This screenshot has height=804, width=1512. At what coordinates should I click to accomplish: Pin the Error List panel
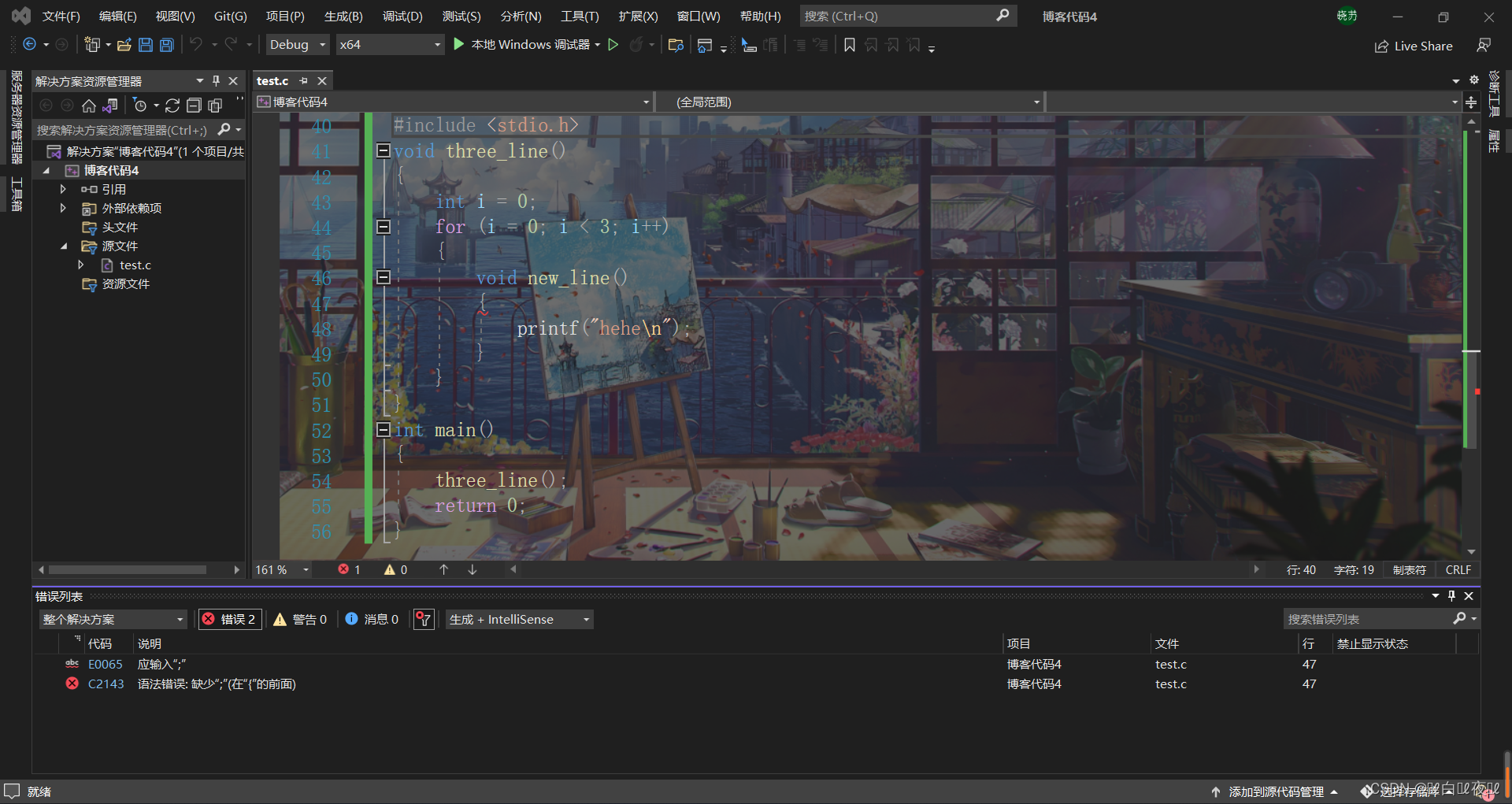(1452, 596)
